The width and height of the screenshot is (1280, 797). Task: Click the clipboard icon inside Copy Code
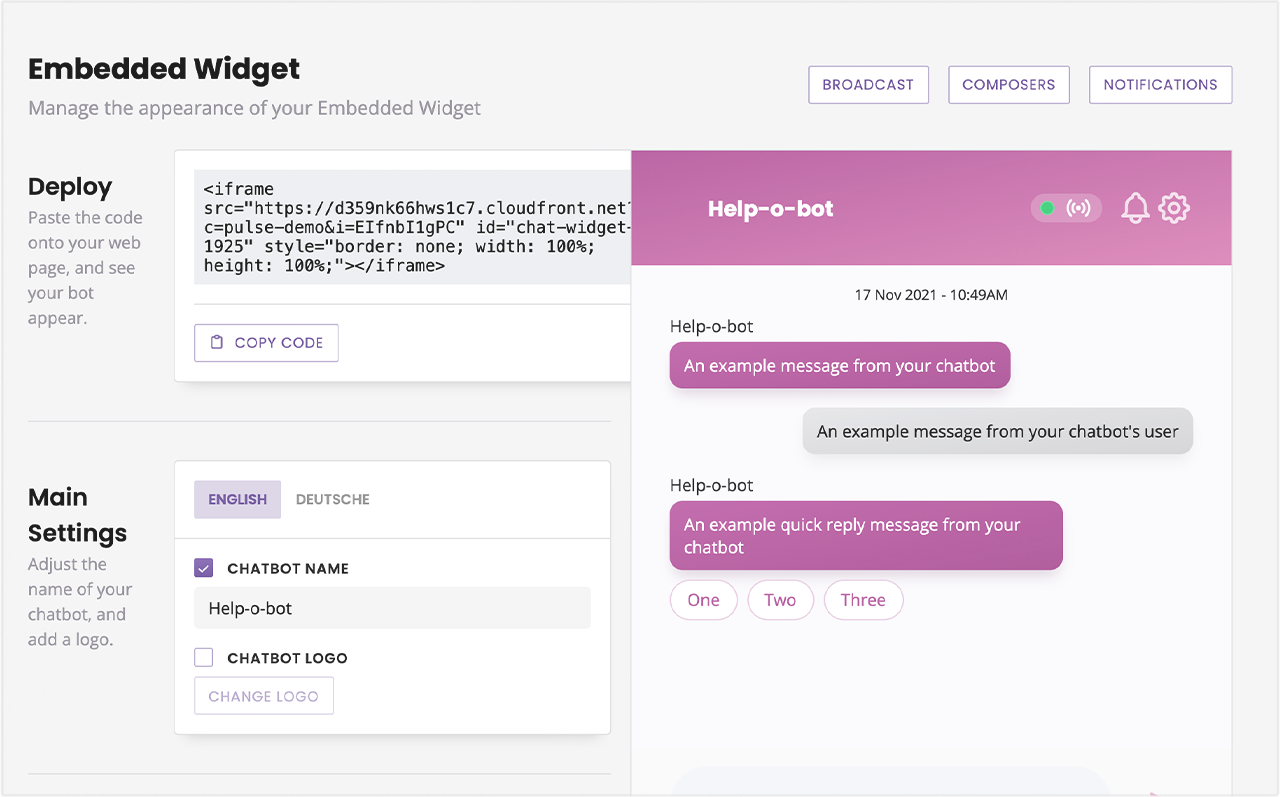pos(216,342)
